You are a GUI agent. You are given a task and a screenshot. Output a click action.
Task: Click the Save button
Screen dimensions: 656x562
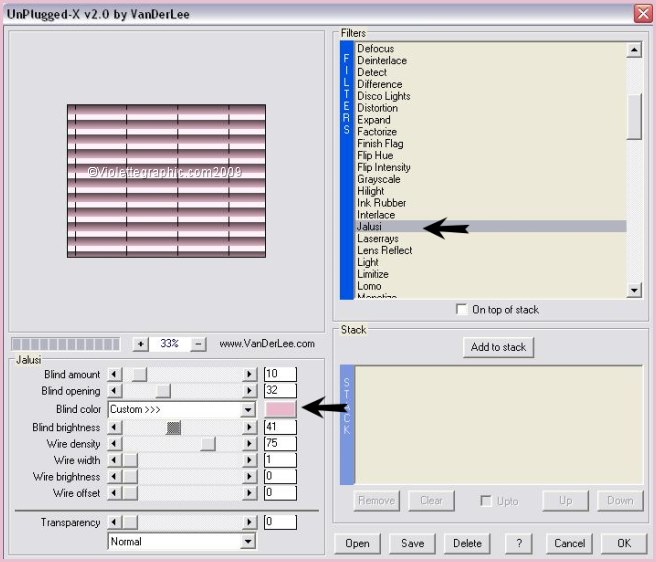[412, 543]
